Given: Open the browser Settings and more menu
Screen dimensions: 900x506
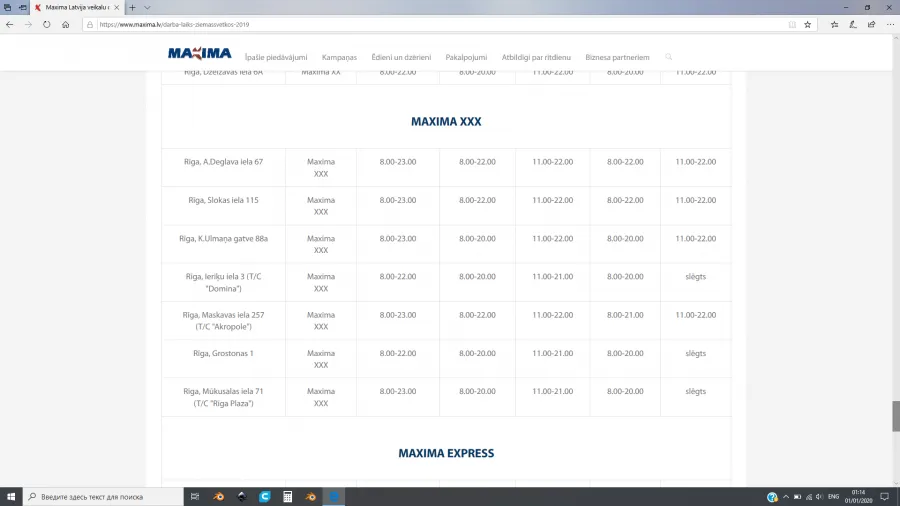Looking at the screenshot, I should pyautogui.click(x=890, y=25).
